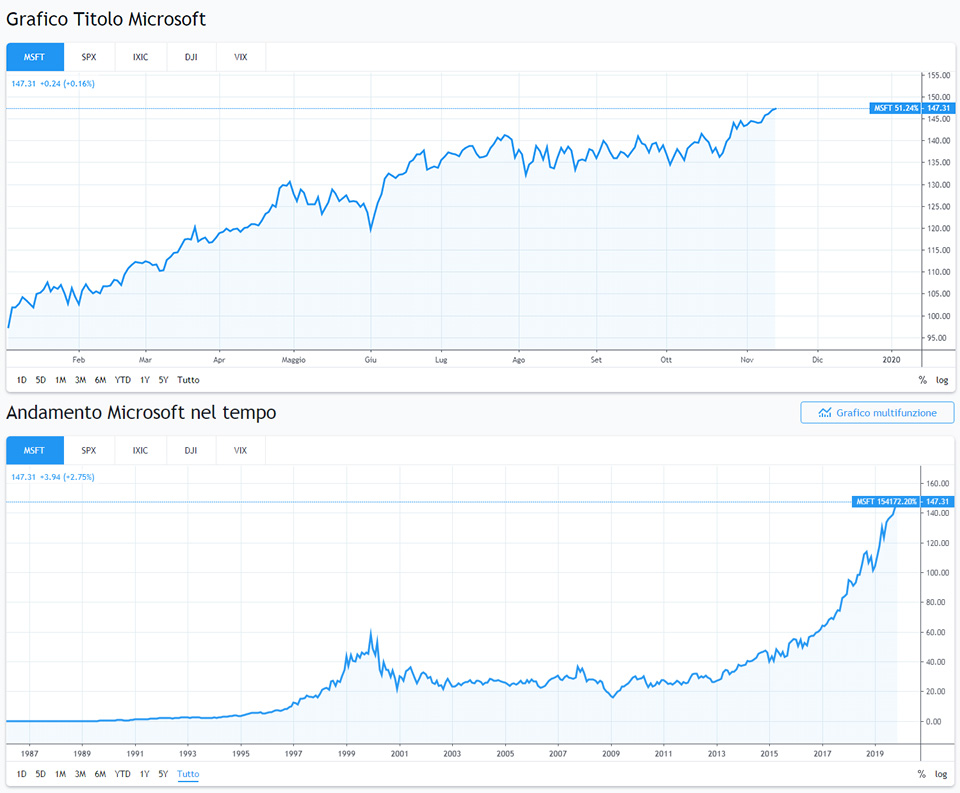Click 160.00 value on bottom price axis

[x=938, y=484]
